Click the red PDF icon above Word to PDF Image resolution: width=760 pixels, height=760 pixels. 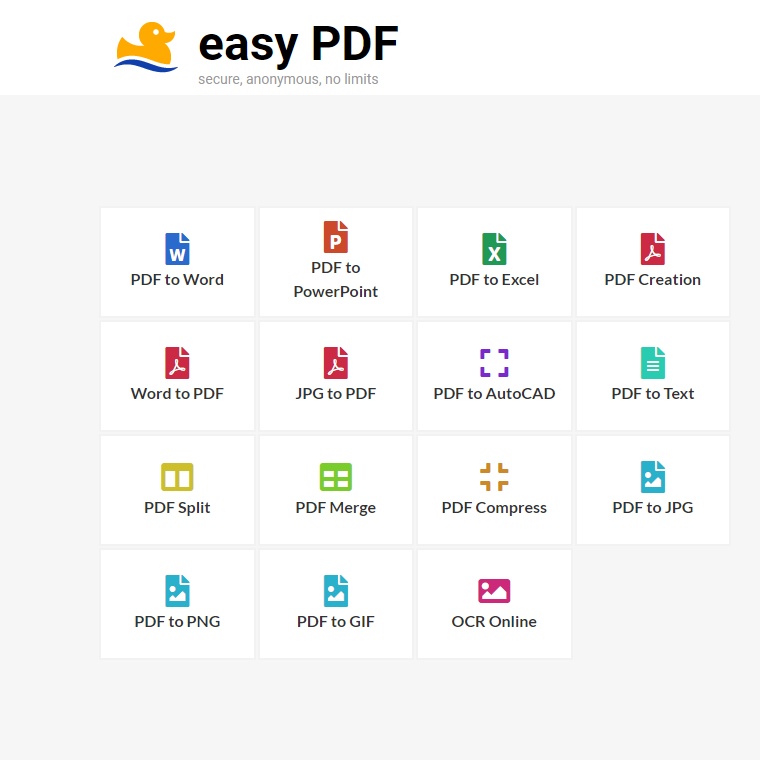pos(177,363)
